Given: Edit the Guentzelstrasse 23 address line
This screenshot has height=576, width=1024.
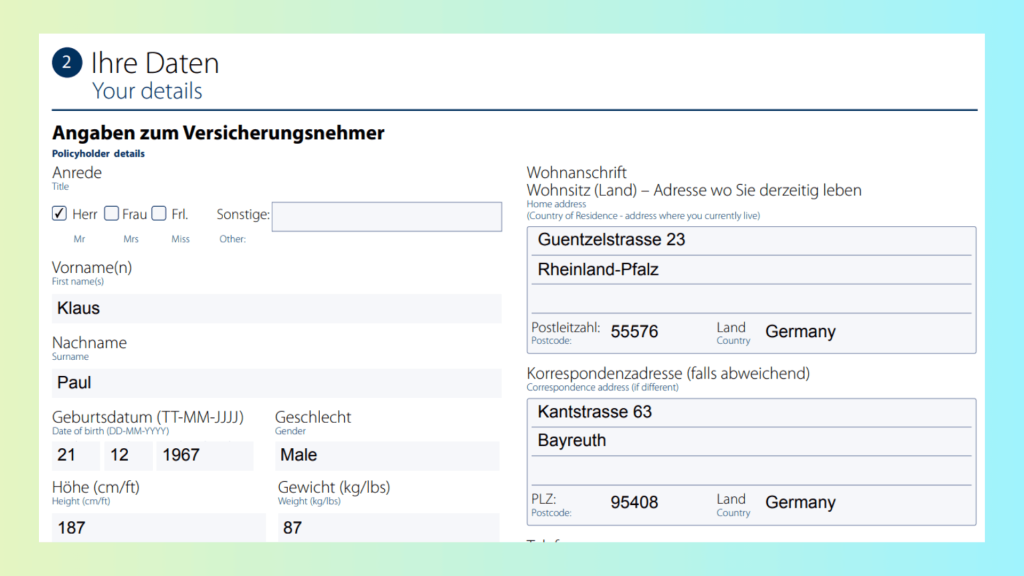Looking at the screenshot, I should point(750,241).
